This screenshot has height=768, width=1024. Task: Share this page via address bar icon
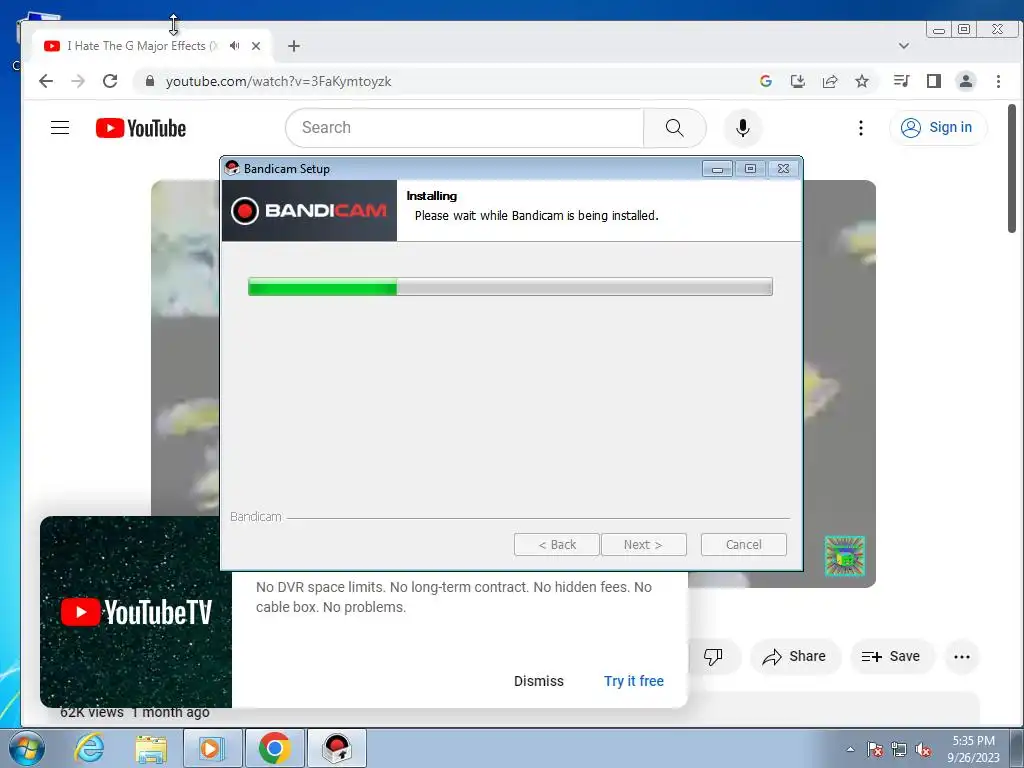[830, 81]
